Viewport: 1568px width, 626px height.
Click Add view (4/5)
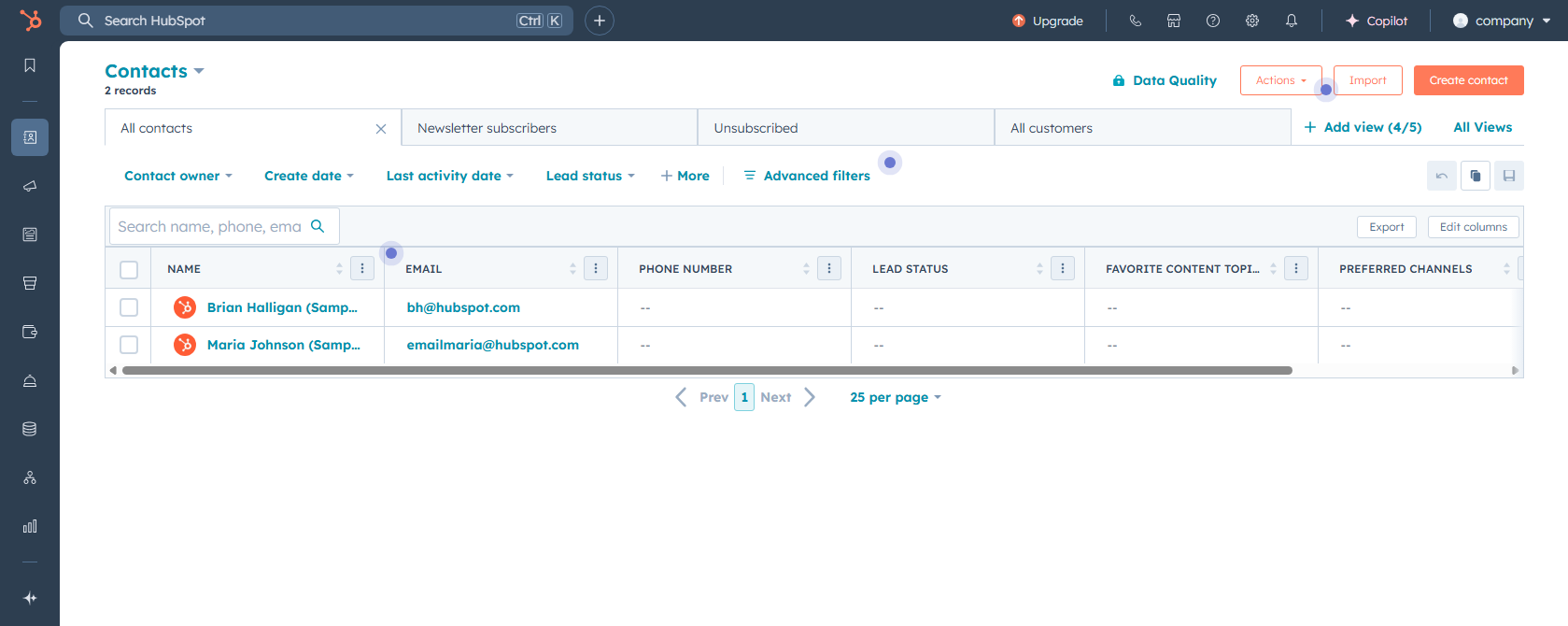[x=1363, y=127]
